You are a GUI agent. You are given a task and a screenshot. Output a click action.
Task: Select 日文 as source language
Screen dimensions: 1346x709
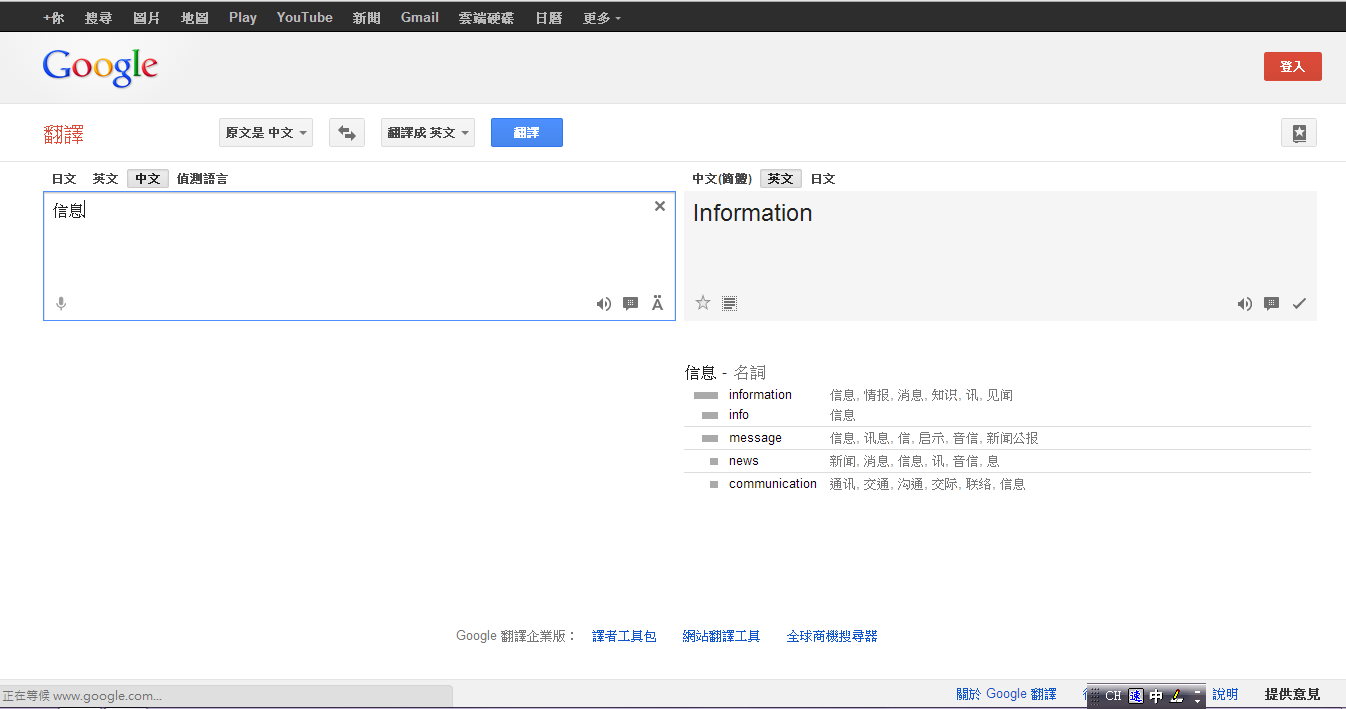[x=64, y=179]
